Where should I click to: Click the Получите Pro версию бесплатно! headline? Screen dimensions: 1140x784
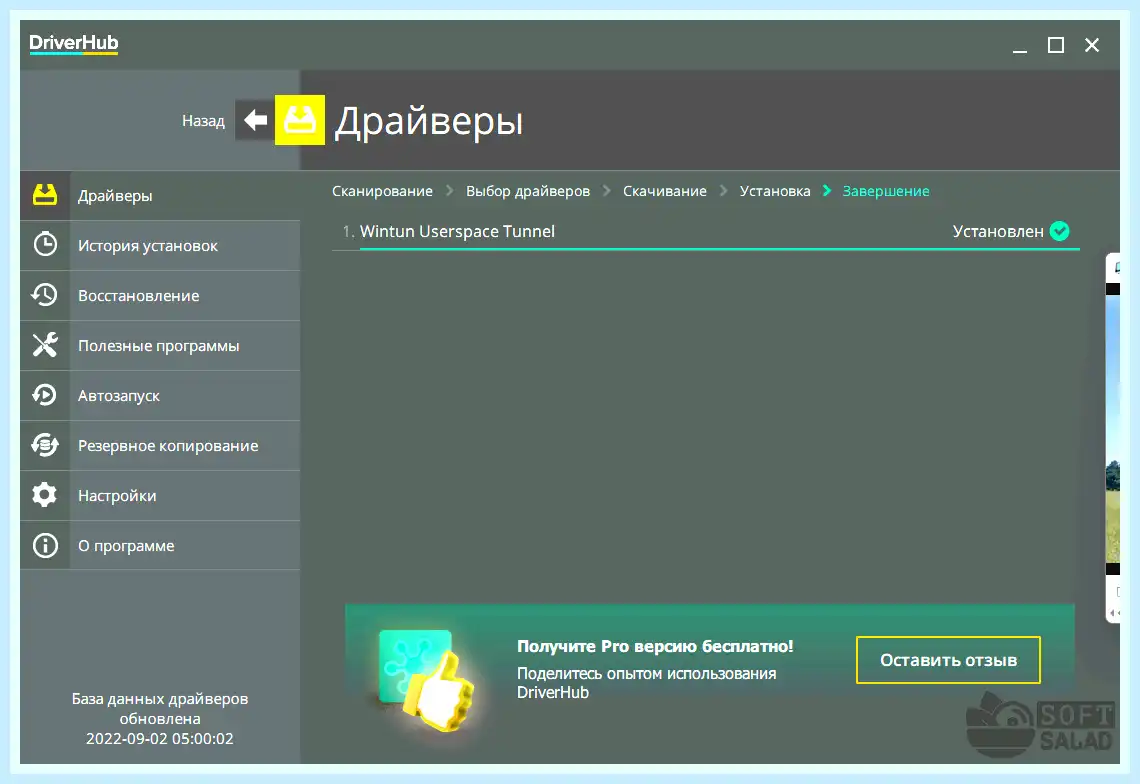tap(655, 646)
